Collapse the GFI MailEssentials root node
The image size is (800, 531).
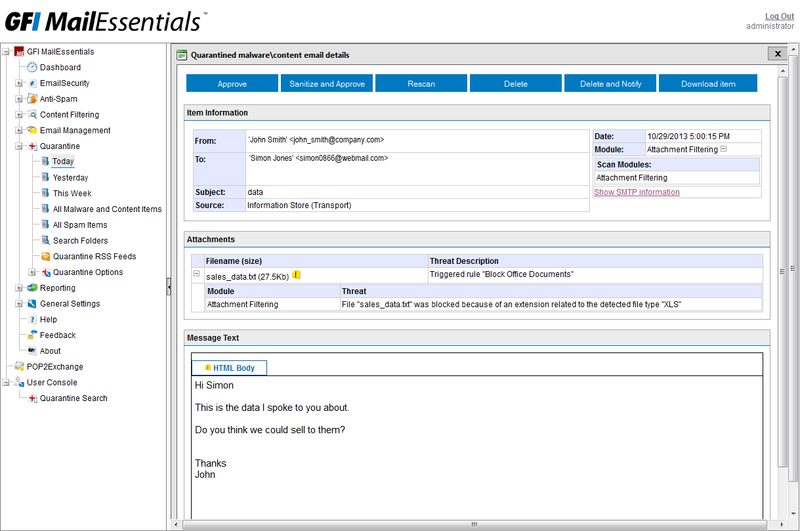tap(6, 52)
